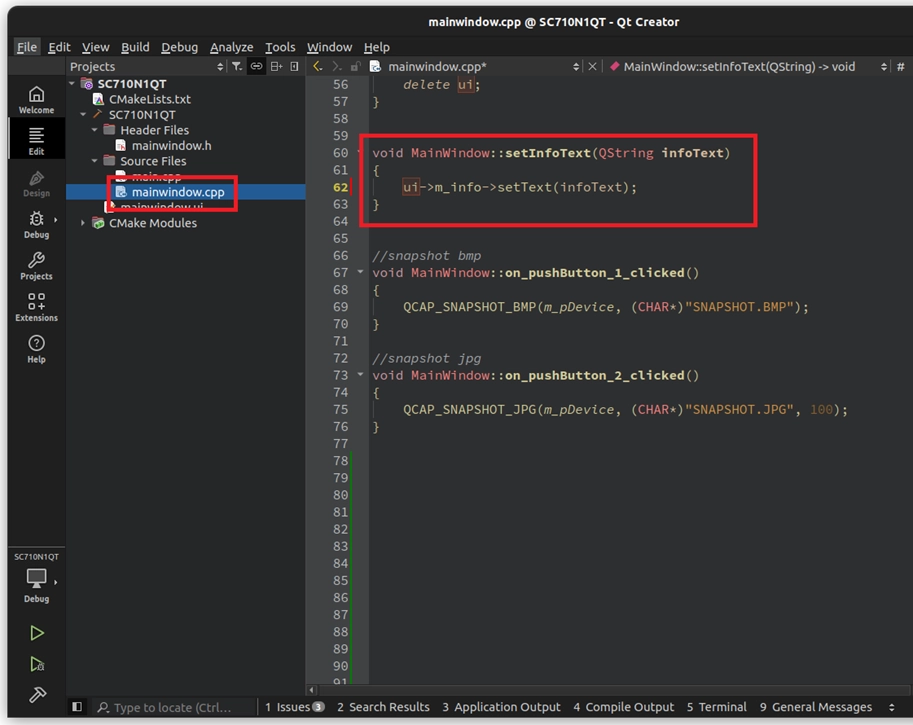This screenshot has width=913, height=725.
Task: Click the QCAP_SNAPSHOT_BMP call on line 69
Action: (x=469, y=307)
